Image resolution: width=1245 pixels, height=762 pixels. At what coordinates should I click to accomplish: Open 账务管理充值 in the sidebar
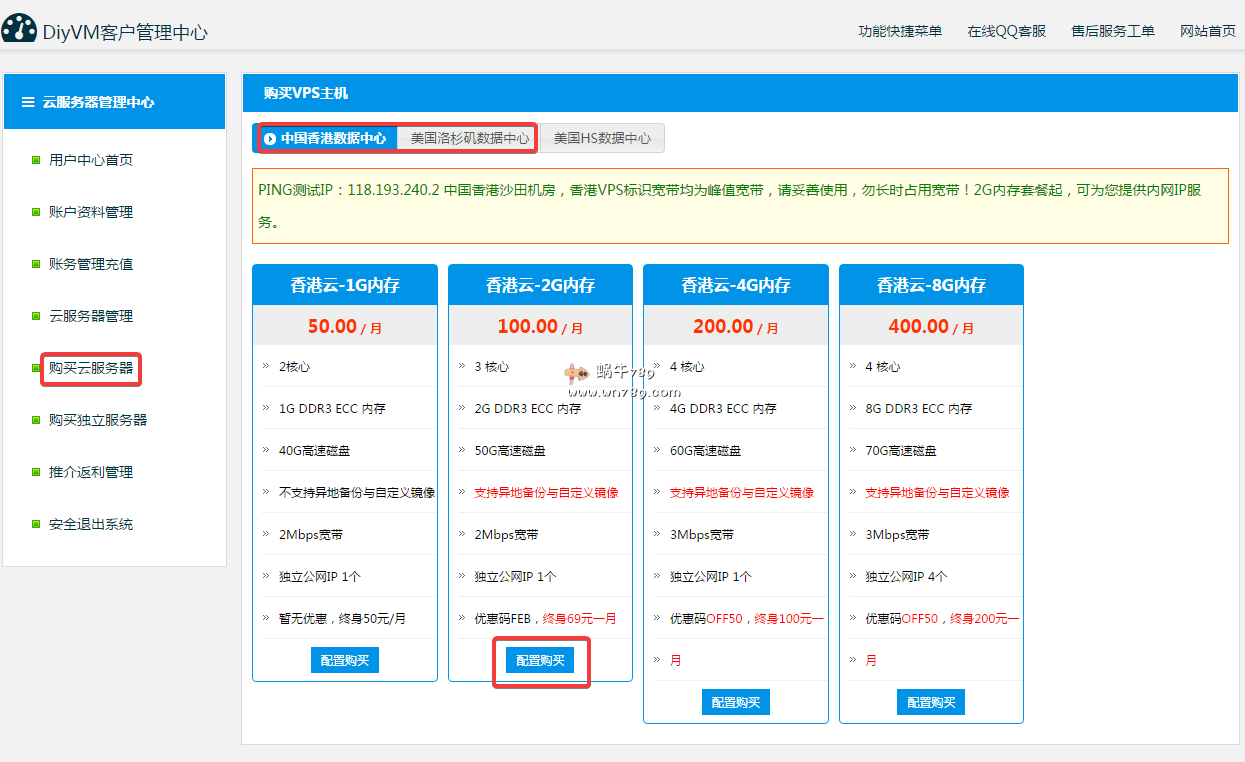click(91, 264)
